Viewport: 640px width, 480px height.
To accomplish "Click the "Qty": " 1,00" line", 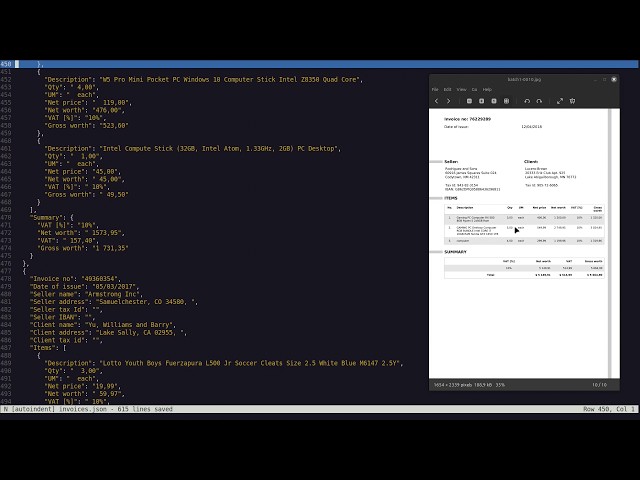I will (x=73, y=156).
